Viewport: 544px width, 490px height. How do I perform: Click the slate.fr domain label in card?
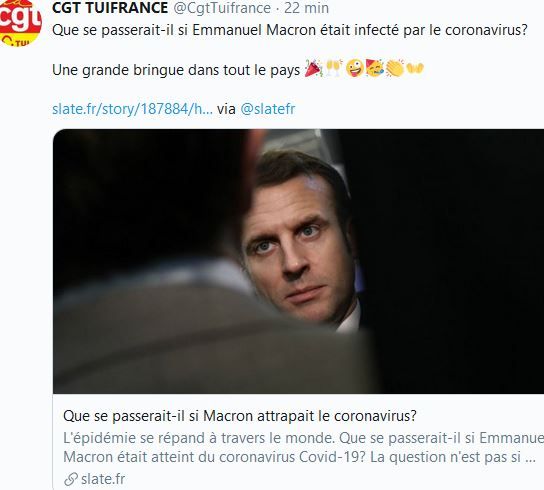[x=103, y=479]
